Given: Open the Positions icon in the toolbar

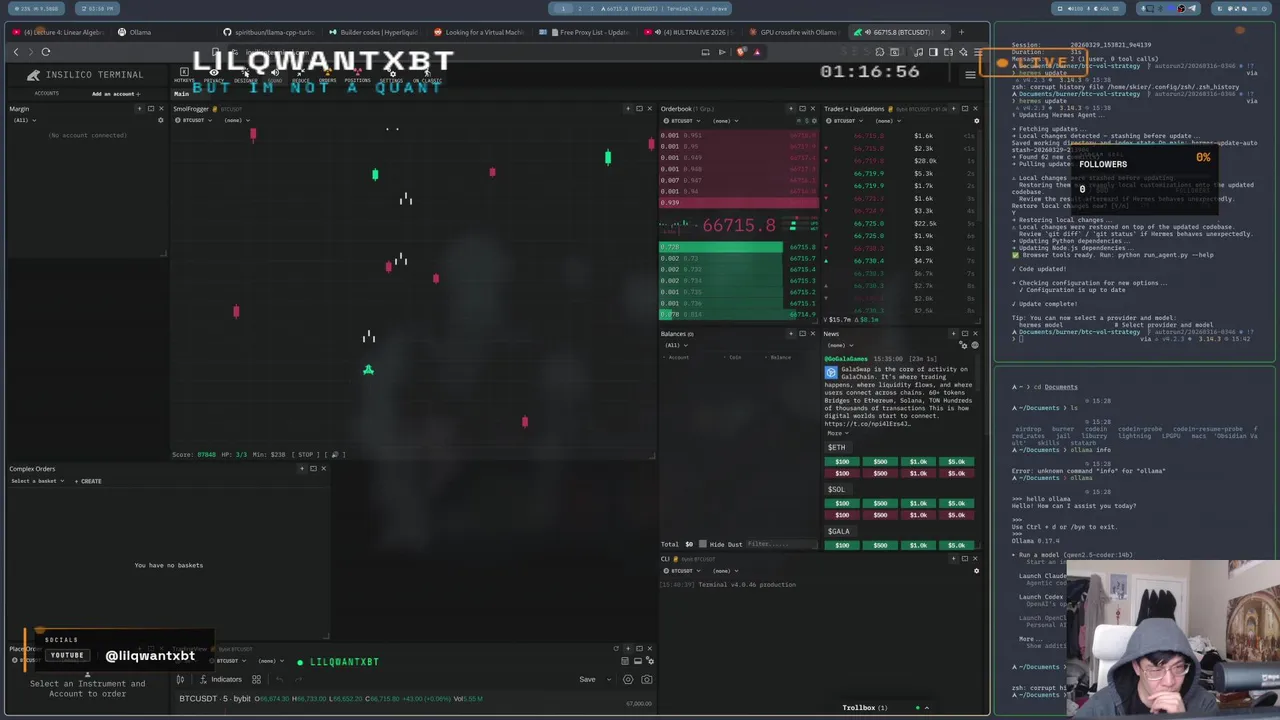Looking at the screenshot, I should point(357,74).
